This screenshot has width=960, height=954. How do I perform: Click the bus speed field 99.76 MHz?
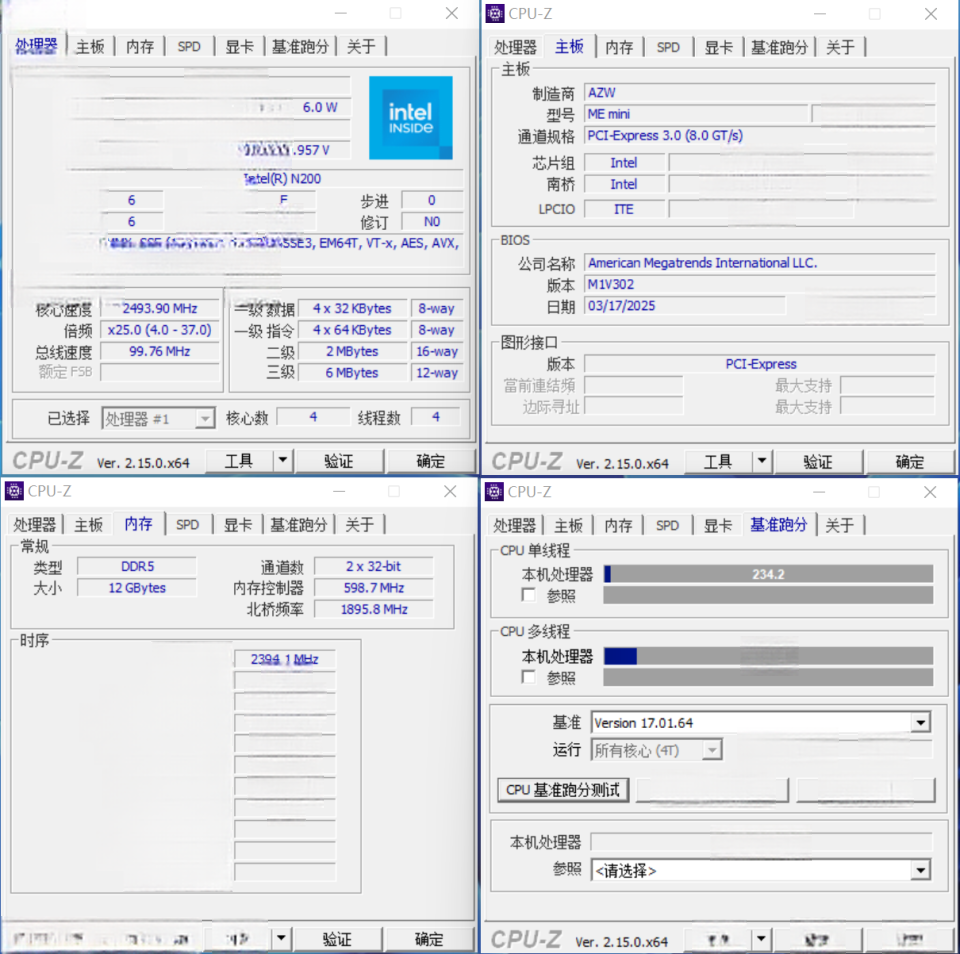coord(160,351)
